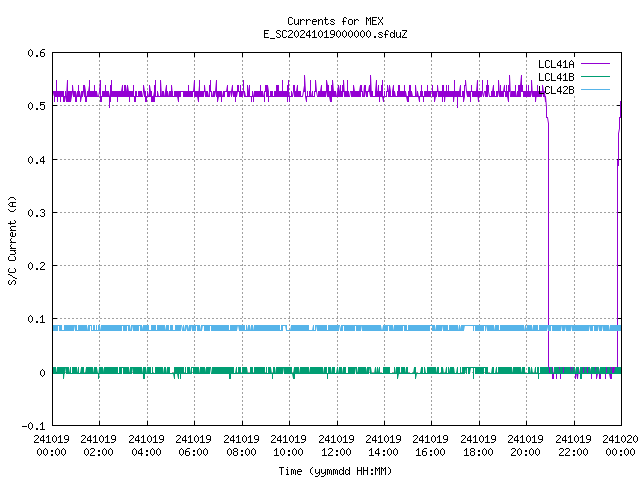Click the chart title 'Currents for MEX'
640x480 pixels.
pos(335,21)
